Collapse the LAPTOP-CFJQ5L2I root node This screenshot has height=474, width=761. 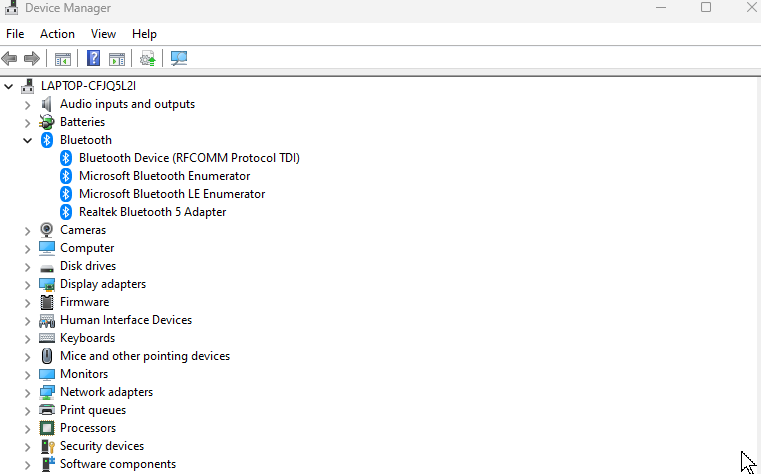click(9, 86)
